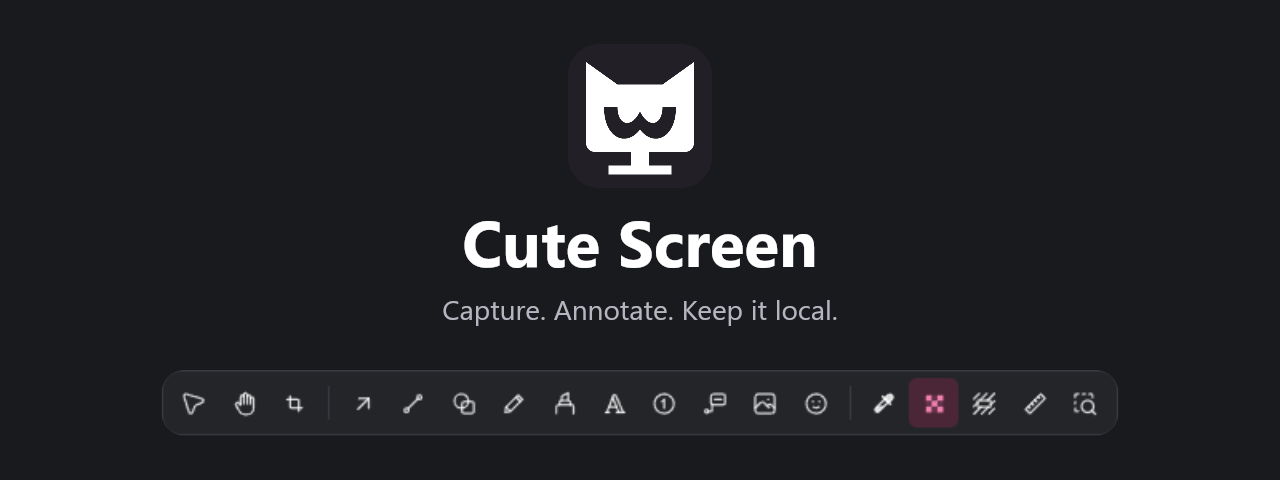Viewport: 1280px width, 480px height.
Task: Open the emoji sticker tool
Action: pyautogui.click(x=816, y=403)
